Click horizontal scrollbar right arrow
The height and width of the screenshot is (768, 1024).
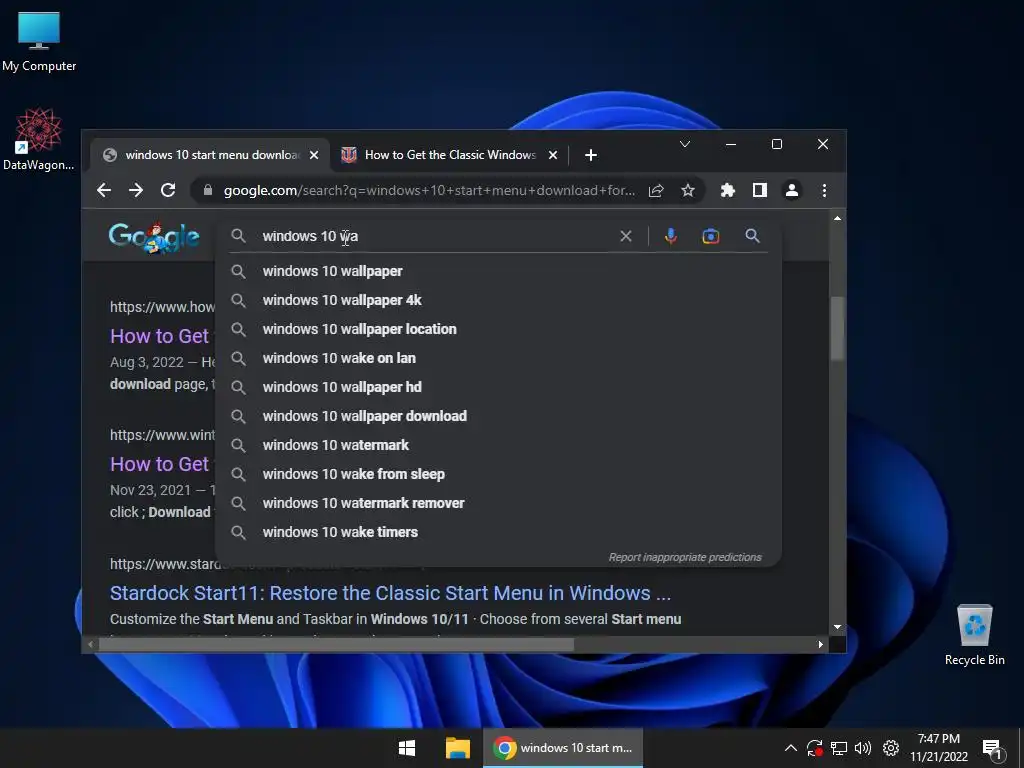pos(821,645)
